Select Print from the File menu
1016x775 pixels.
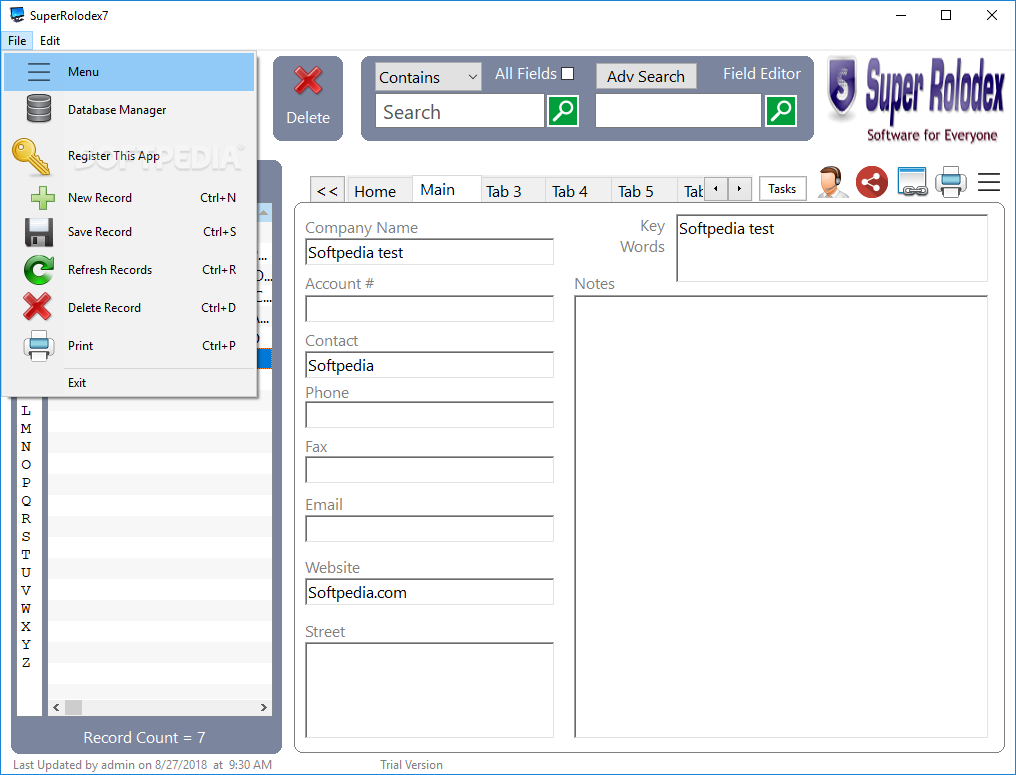coord(129,345)
